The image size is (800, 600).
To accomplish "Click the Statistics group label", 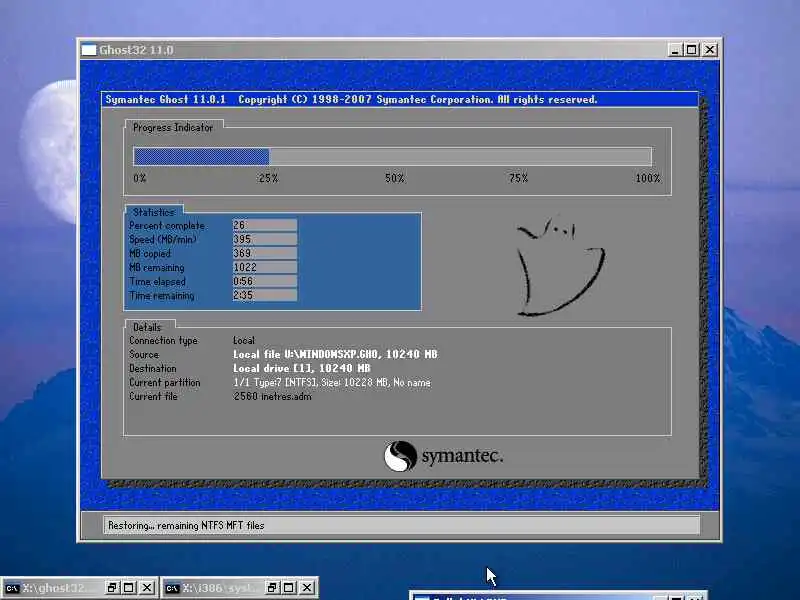I will coord(154,212).
